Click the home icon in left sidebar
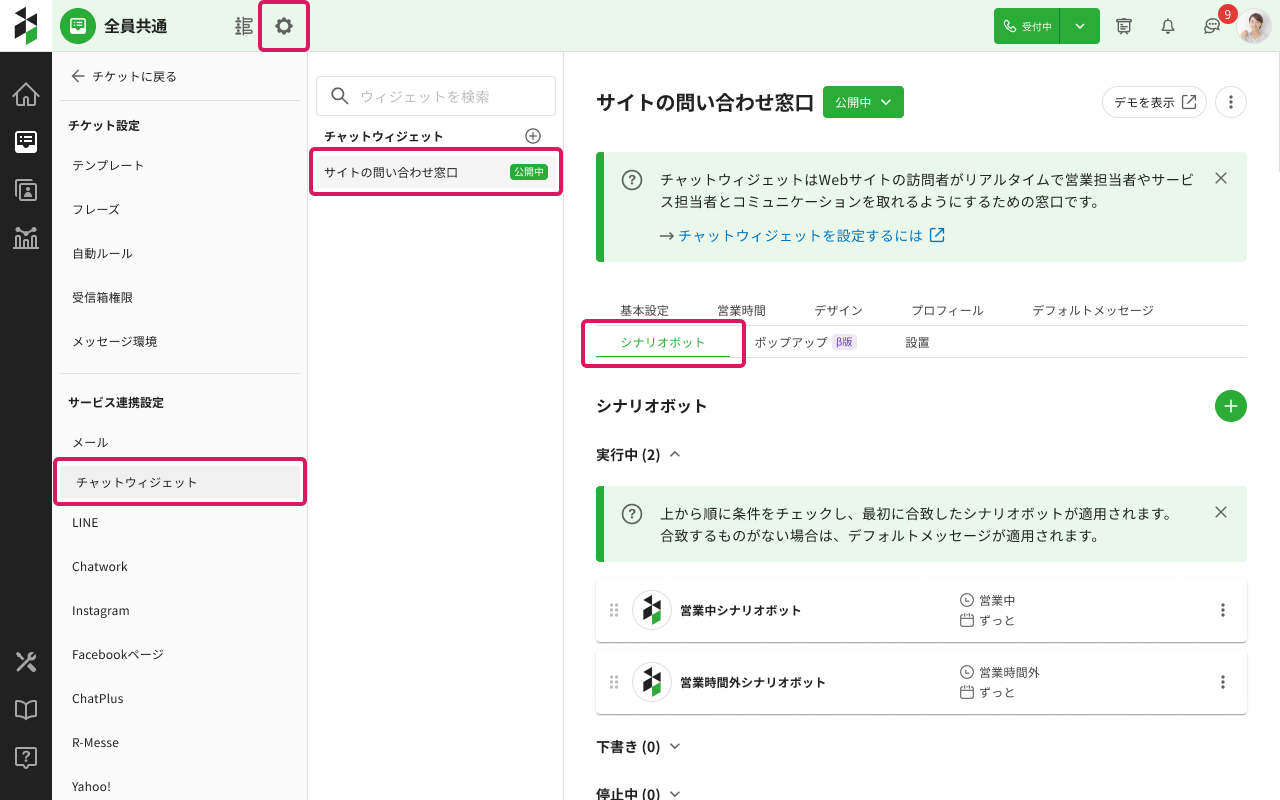1280x800 pixels. pos(26,95)
